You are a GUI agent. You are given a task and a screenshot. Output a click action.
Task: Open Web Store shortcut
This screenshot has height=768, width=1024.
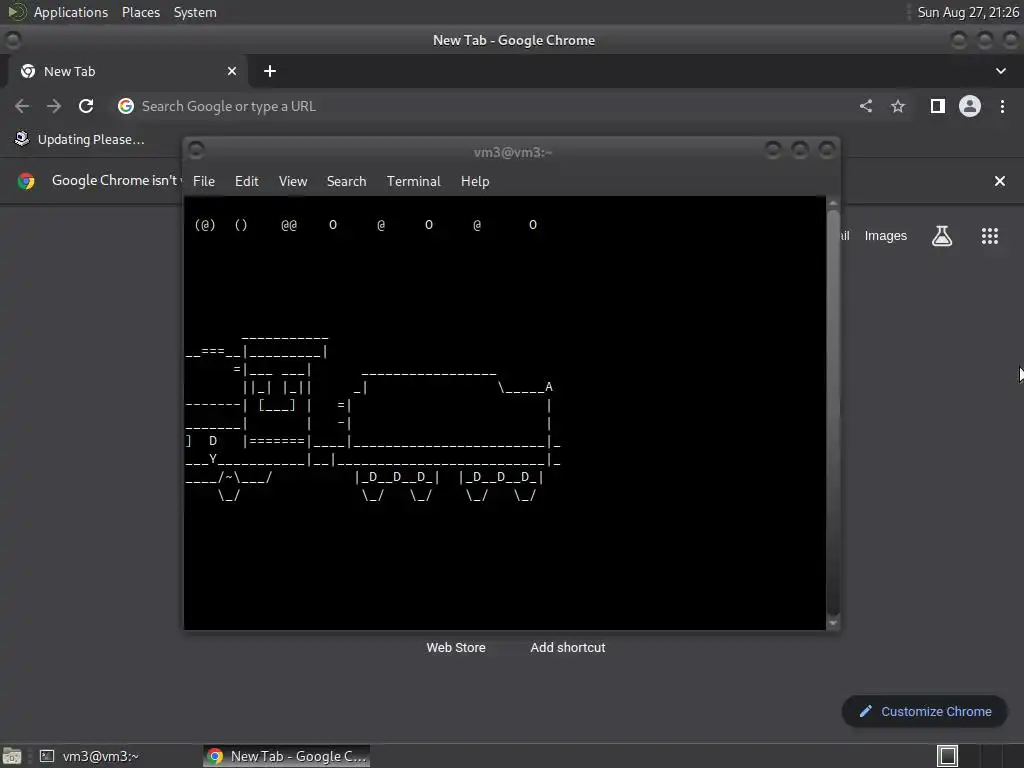[456, 647]
